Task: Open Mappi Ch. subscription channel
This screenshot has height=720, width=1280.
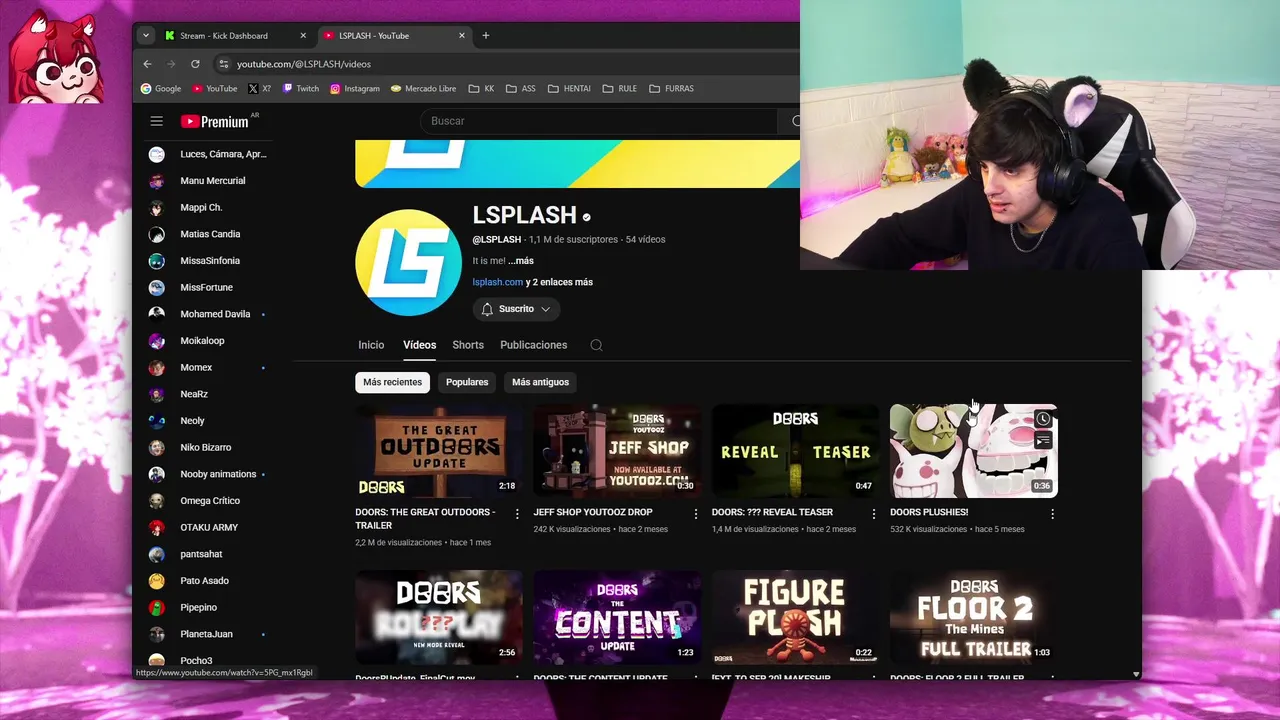Action: click(207, 207)
